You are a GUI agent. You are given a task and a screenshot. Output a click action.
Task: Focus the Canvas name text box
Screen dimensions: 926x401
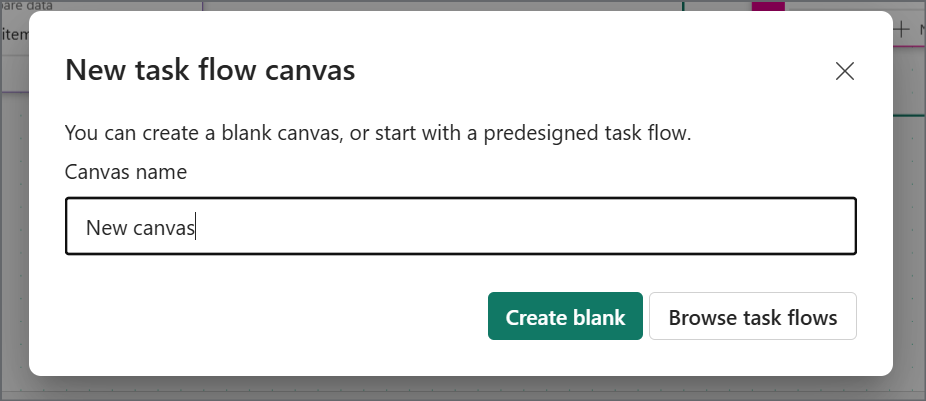[461, 226]
